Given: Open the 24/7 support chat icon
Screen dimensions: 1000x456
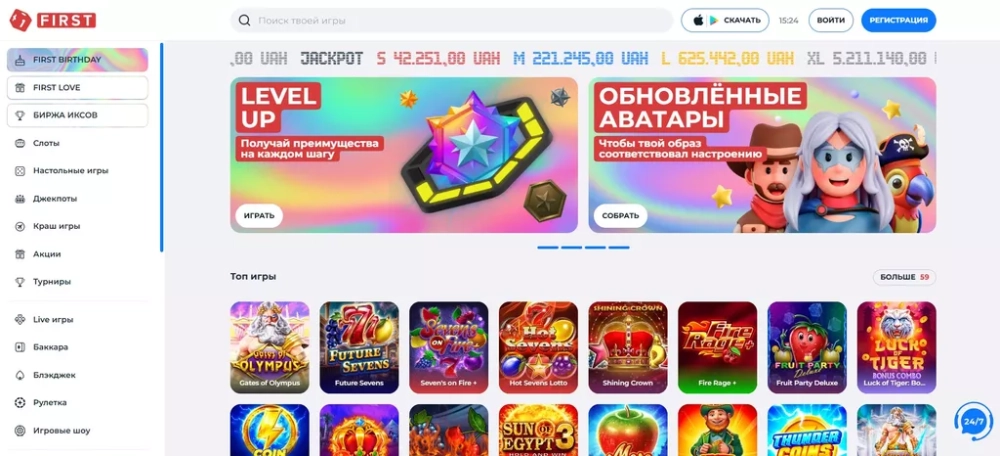Looking at the screenshot, I should (973, 421).
